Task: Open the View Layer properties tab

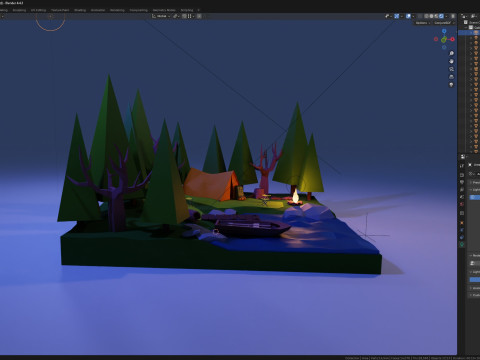Action: point(462,189)
